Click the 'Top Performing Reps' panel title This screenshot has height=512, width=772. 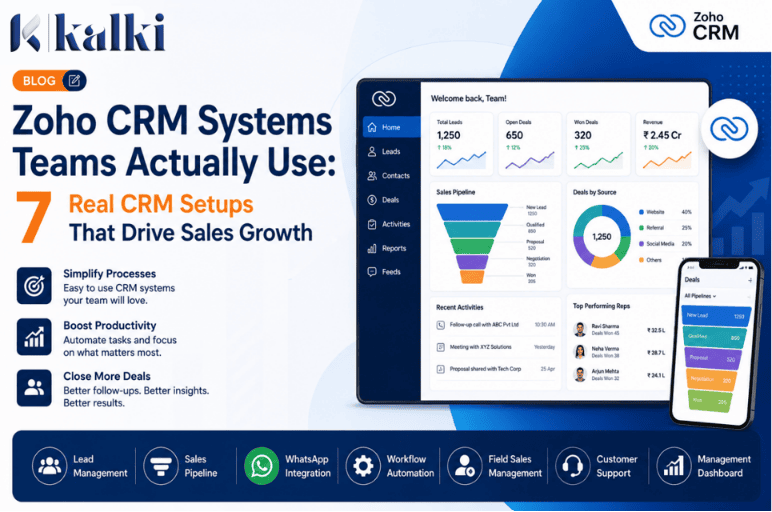point(601,306)
